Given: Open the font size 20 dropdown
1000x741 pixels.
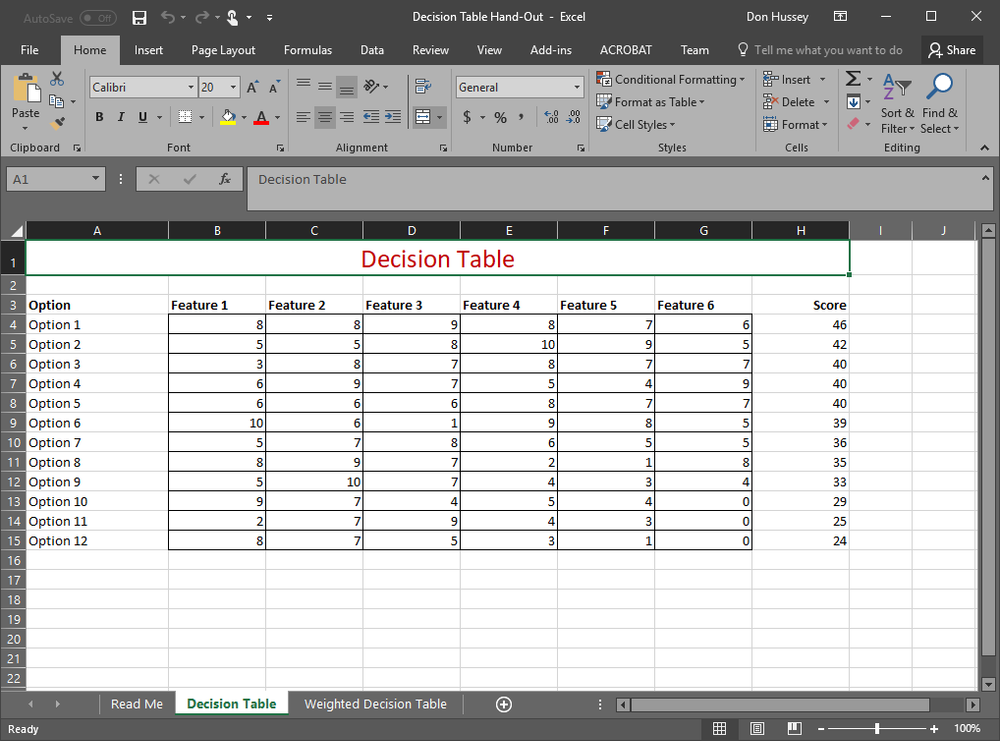Looking at the screenshot, I should 233,87.
